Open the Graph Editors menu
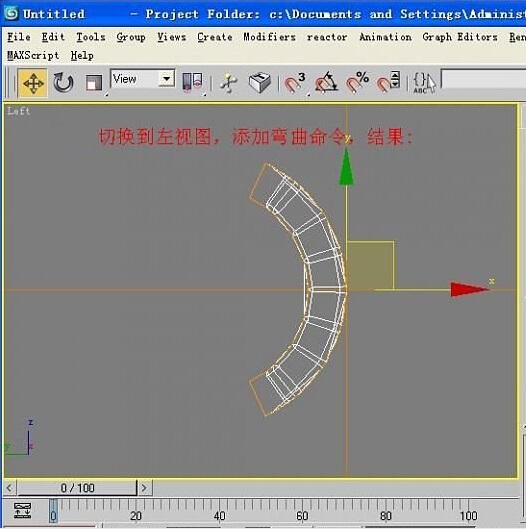This screenshot has width=526, height=529. (x=460, y=37)
